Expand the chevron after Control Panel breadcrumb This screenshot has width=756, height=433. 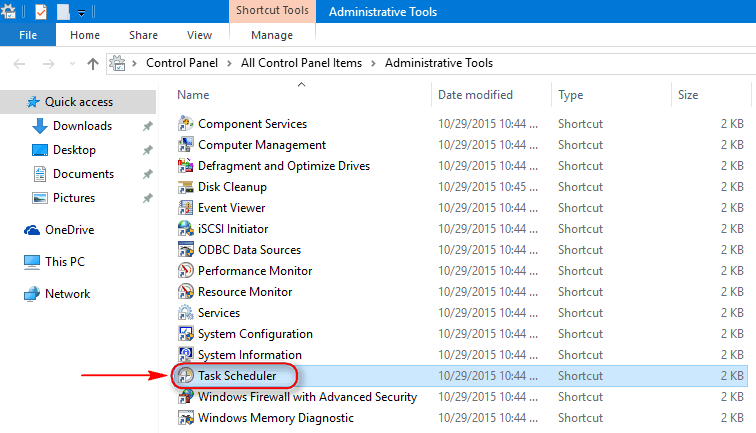(229, 64)
